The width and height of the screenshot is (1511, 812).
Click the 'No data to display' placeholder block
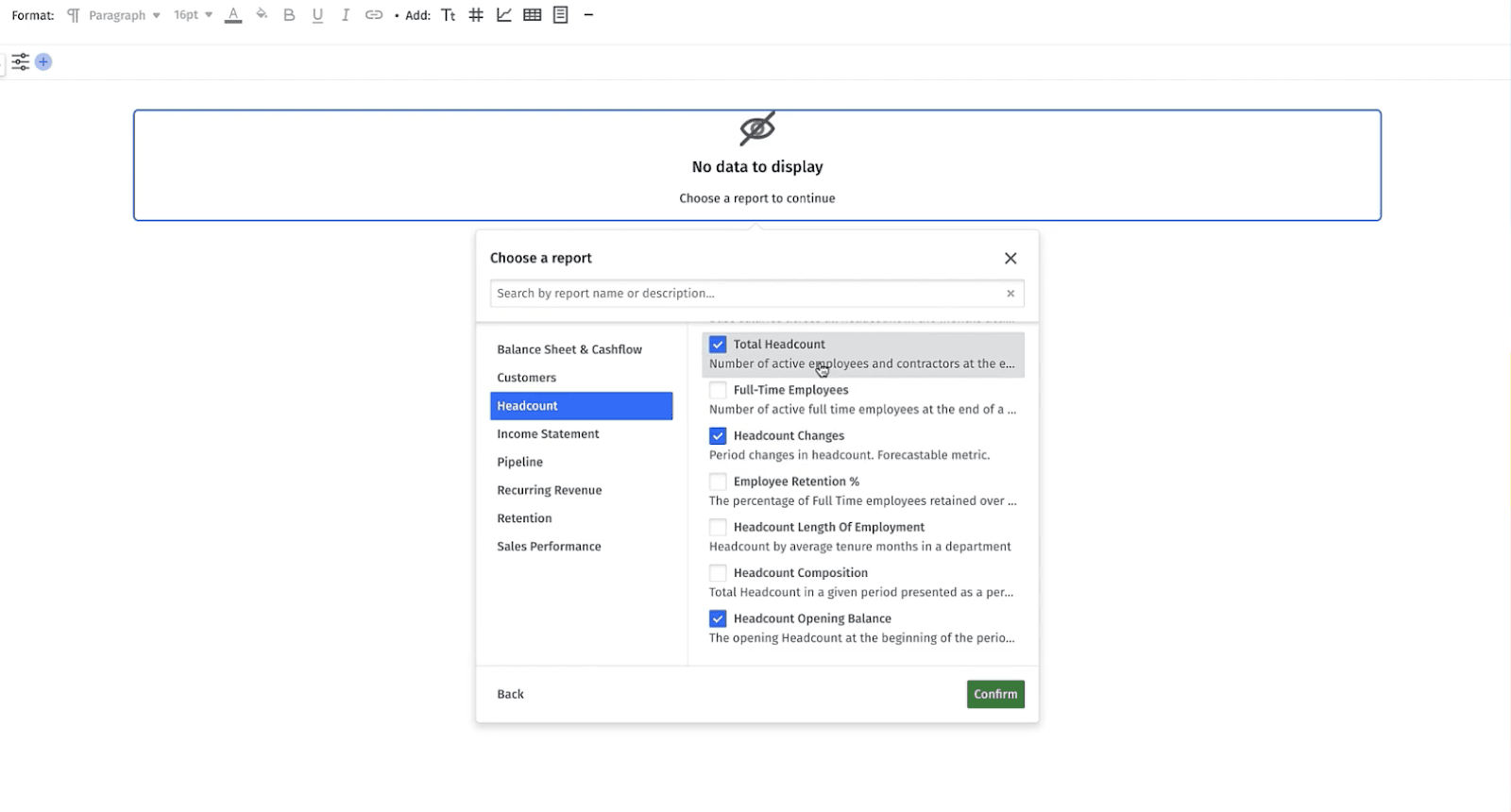[757, 165]
